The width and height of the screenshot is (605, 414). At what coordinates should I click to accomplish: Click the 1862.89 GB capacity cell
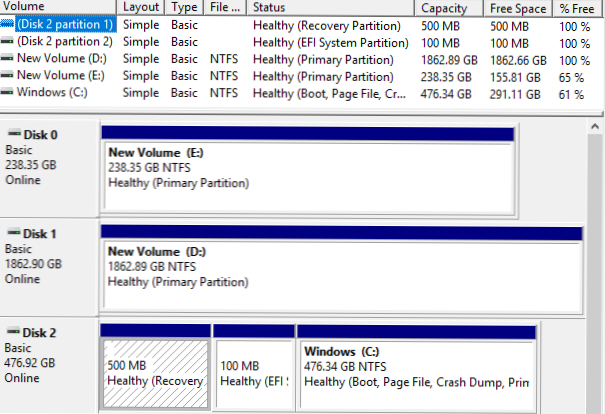[x=449, y=60]
